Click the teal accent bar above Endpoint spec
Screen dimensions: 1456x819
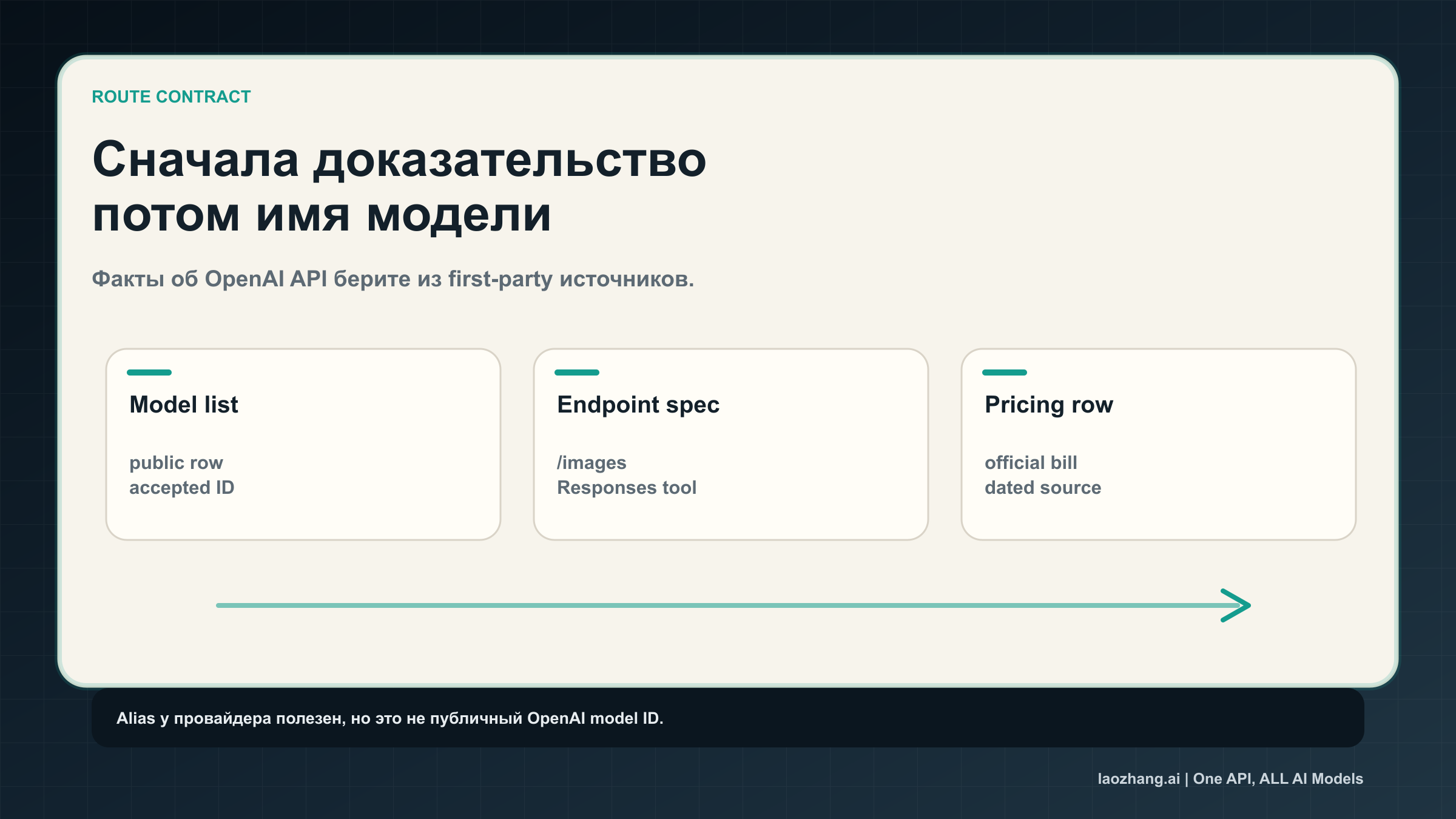pos(578,372)
